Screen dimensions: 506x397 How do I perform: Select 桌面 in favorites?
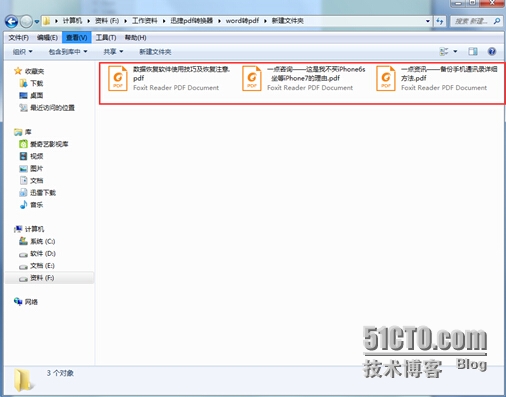coord(37,96)
